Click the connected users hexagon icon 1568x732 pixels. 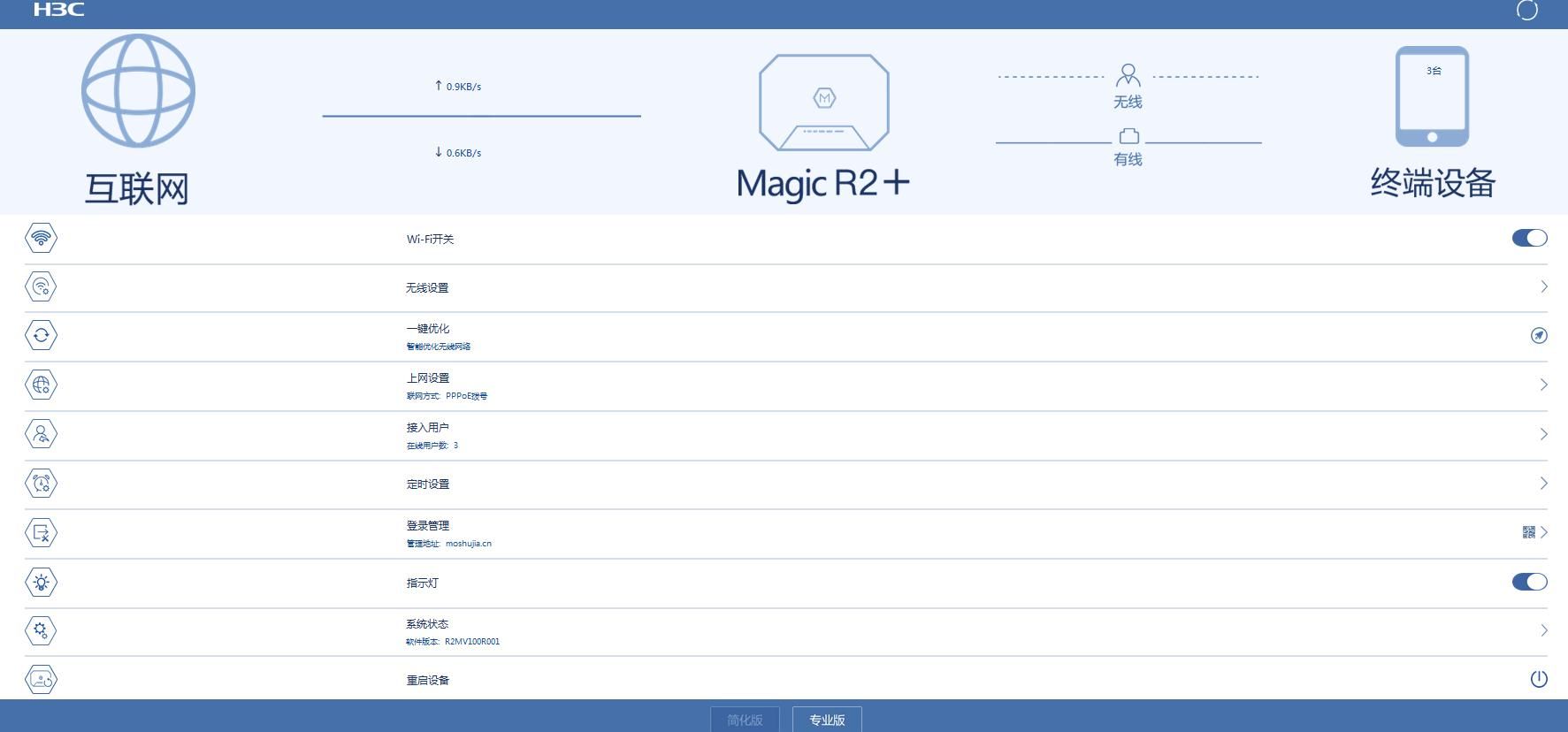(41, 434)
